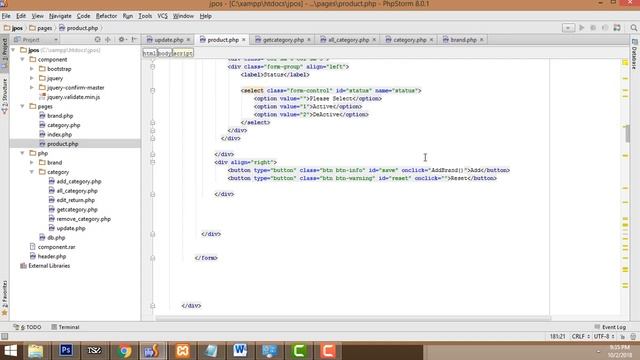Expand the brand folder
Image resolution: width=640 pixels, height=360 pixels.
click(32, 162)
